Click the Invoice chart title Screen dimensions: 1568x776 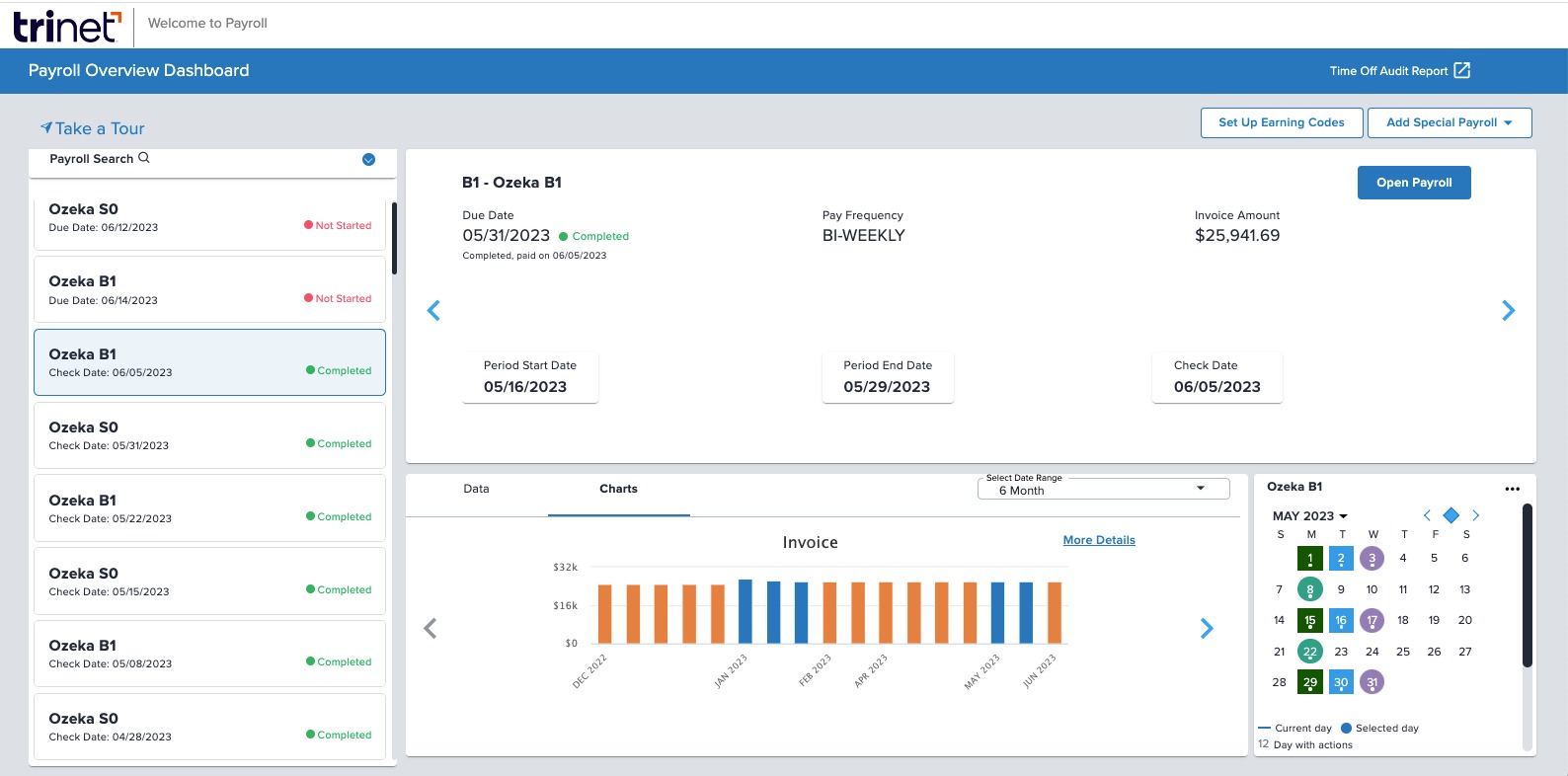click(811, 543)
